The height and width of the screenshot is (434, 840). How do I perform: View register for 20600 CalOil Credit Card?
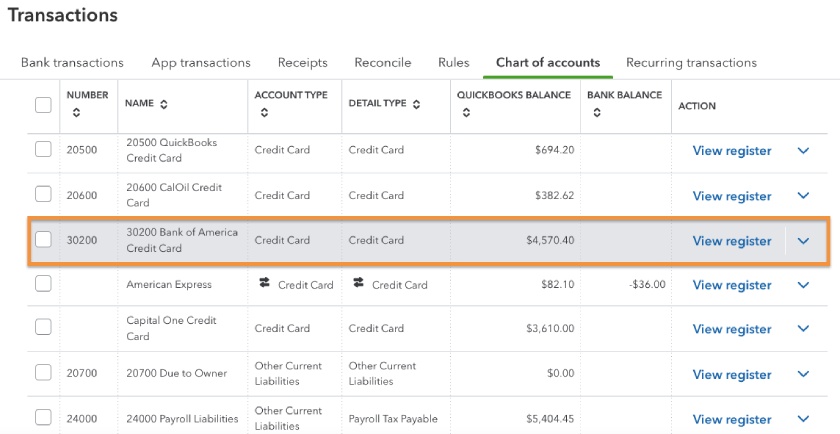[732, 196]
